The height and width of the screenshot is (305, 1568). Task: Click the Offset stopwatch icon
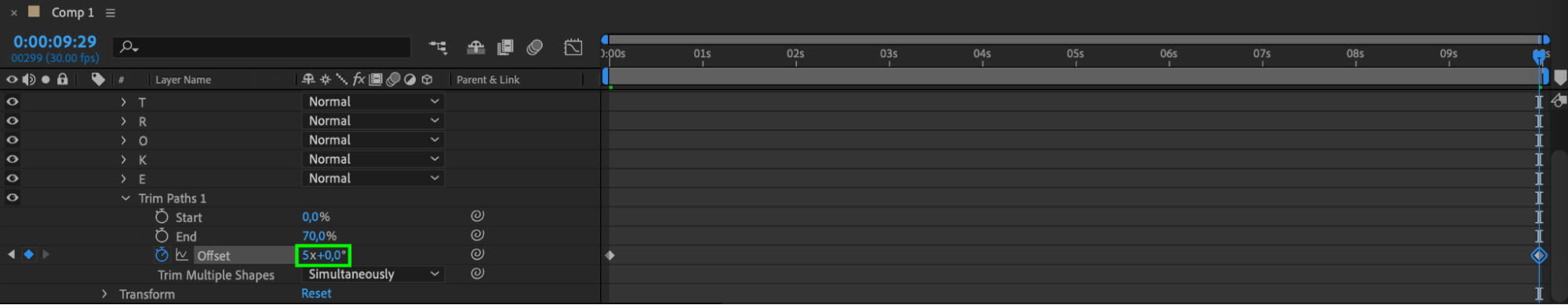(162, 255)
